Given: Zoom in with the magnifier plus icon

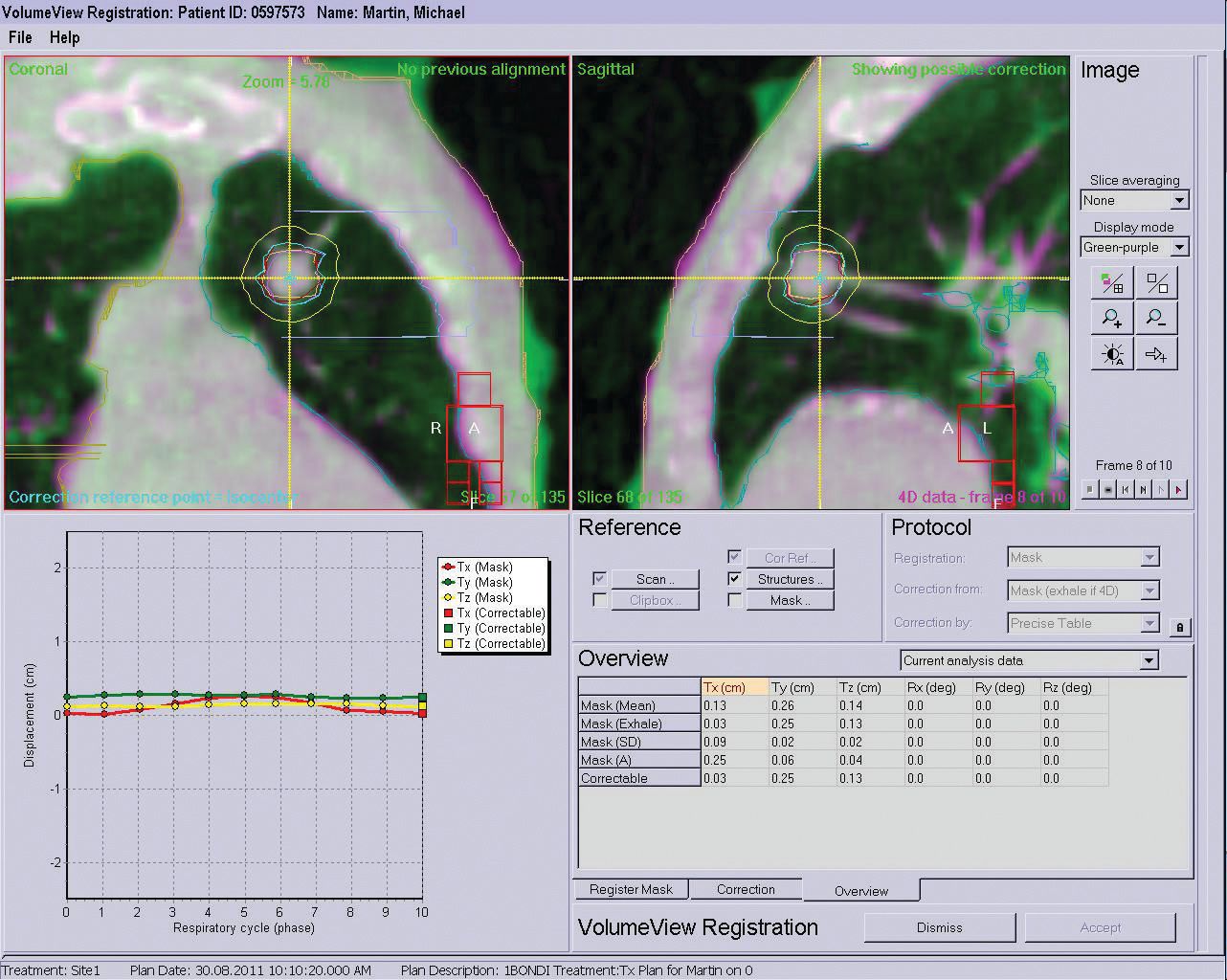Looking at the screenshot, I should 1113,319.
